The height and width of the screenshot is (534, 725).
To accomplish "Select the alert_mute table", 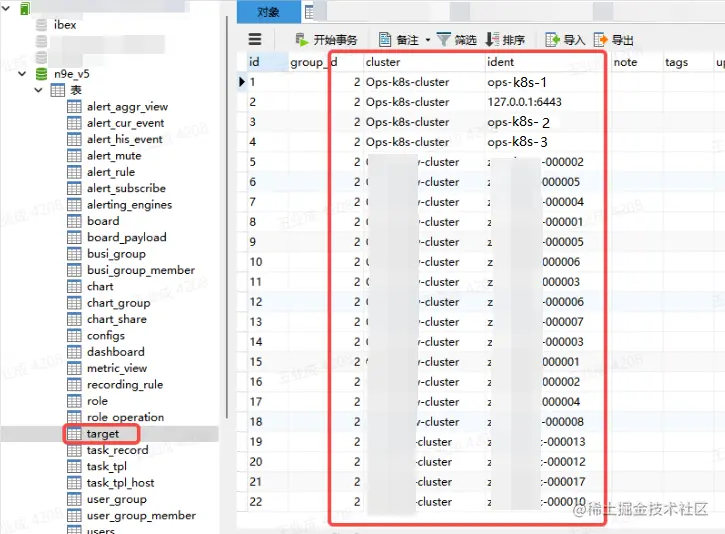I will (114, 156).
